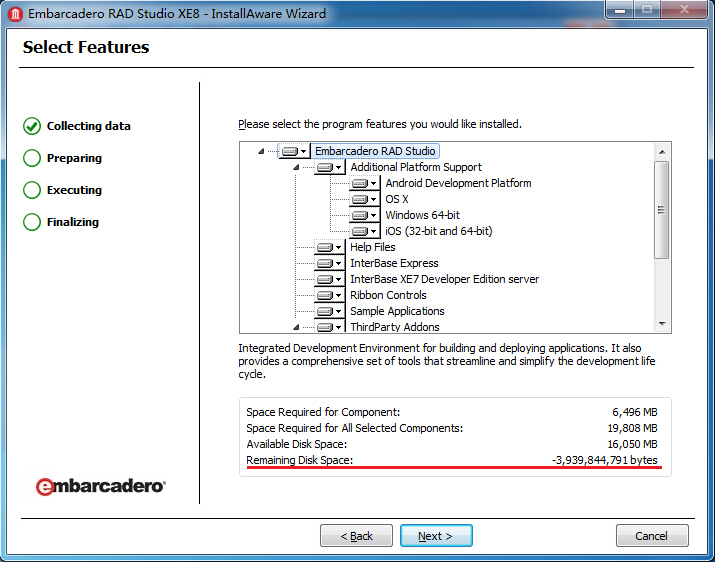715x562 pixels.
Task: Select iOS (32-bit and 64-bit) item
Action: click(439, 231)
